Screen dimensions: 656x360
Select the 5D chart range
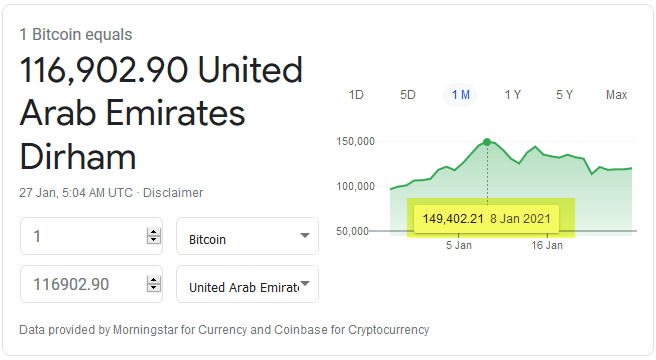click(408, 95)
